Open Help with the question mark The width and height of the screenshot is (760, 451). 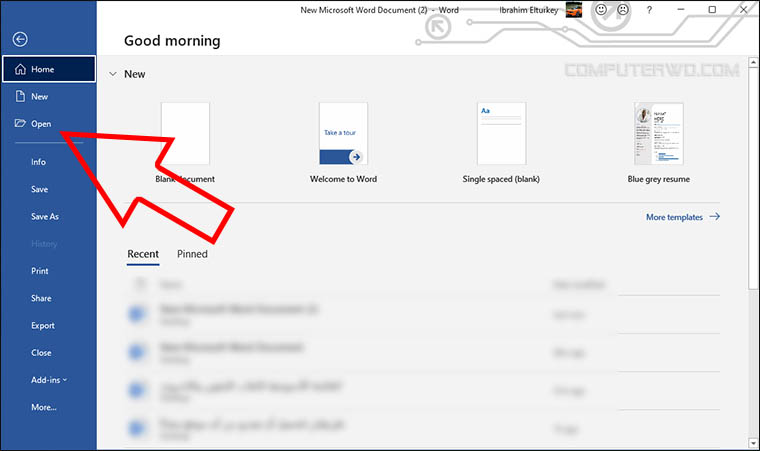649,10
